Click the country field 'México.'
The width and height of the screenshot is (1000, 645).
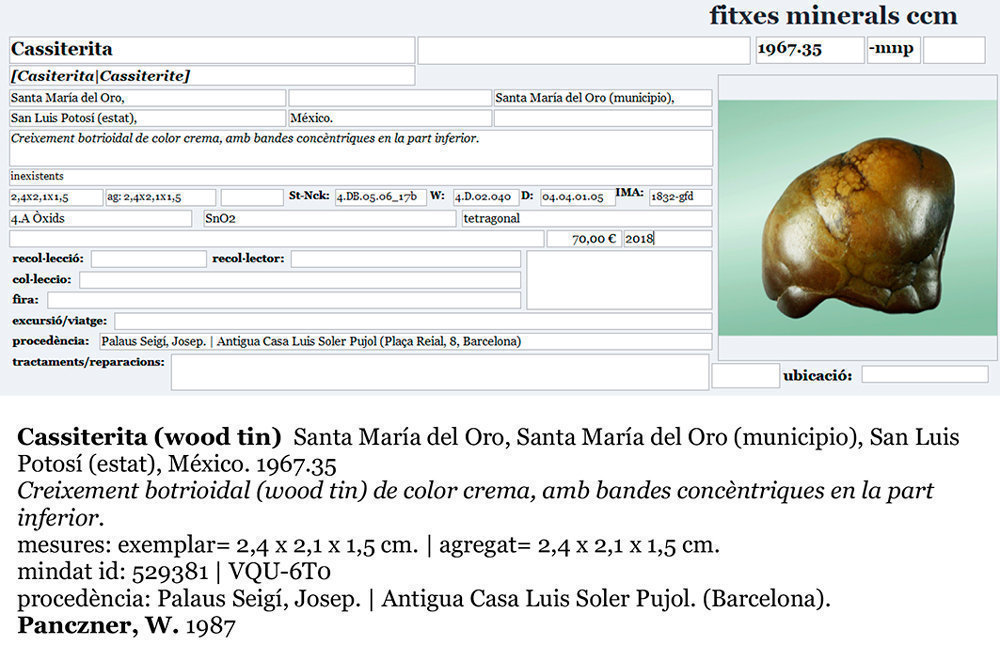390,118
